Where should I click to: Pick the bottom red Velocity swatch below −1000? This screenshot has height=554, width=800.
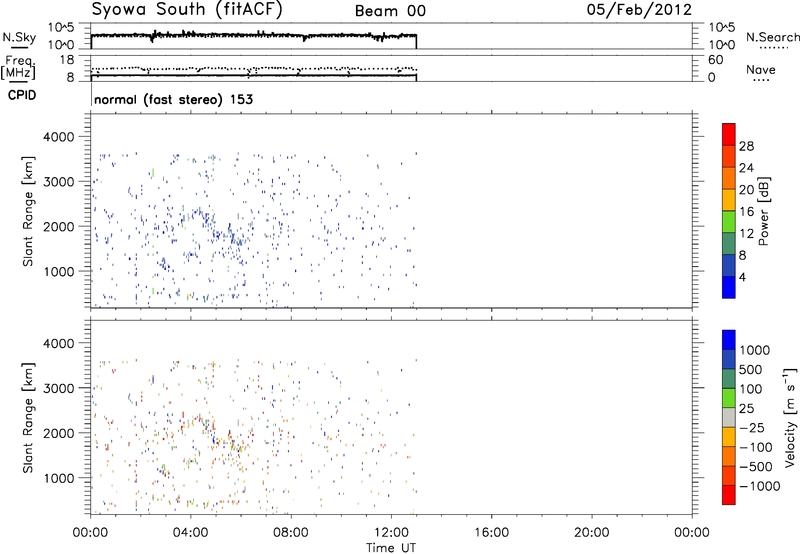[x=729, y=495]
